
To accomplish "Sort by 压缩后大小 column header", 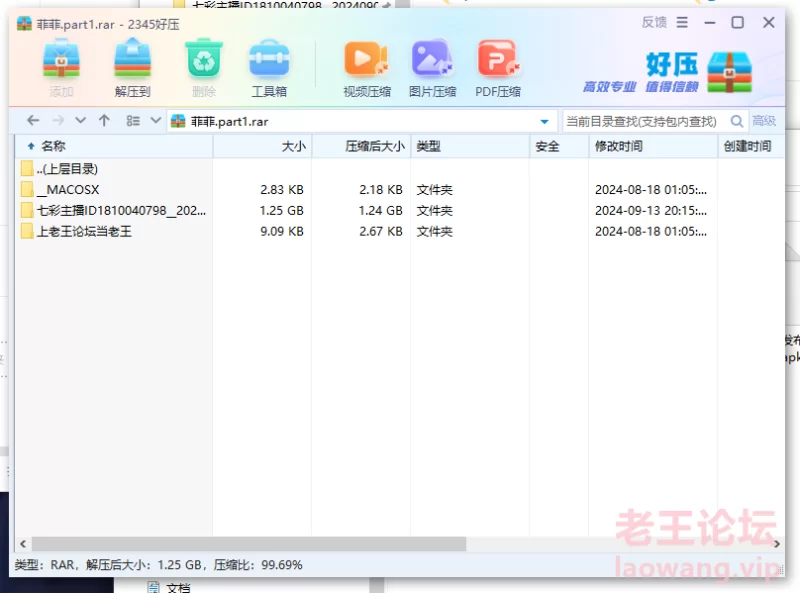I will (361, 146).
